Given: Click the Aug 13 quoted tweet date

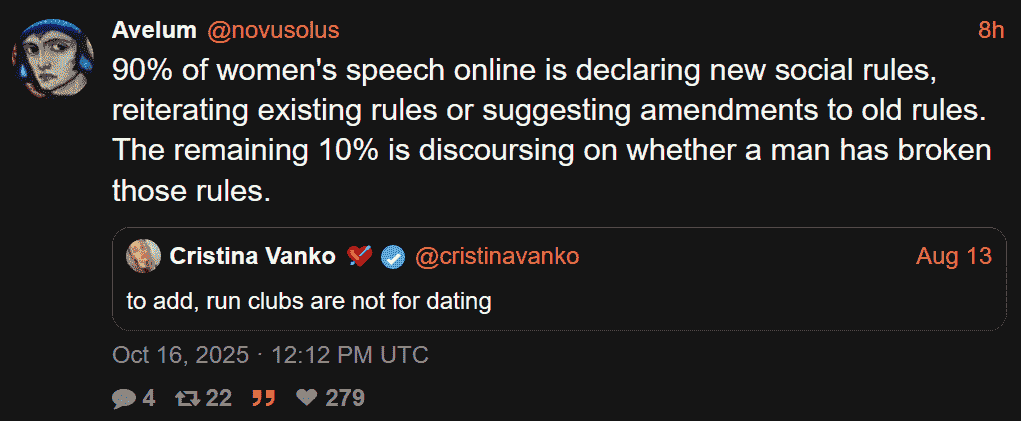Looking at the screenshot, I should click(x=954, y=257).
